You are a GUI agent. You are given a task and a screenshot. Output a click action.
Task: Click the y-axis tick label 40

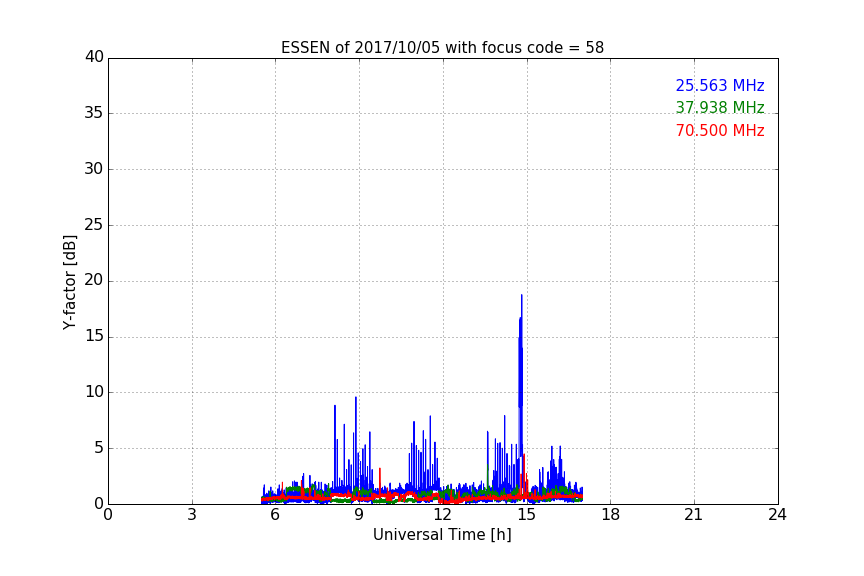[x=94, y=57]
